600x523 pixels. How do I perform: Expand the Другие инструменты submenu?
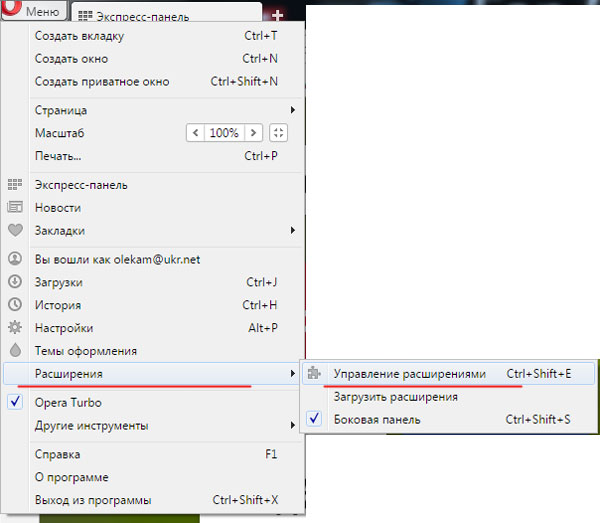pos(292,425)
